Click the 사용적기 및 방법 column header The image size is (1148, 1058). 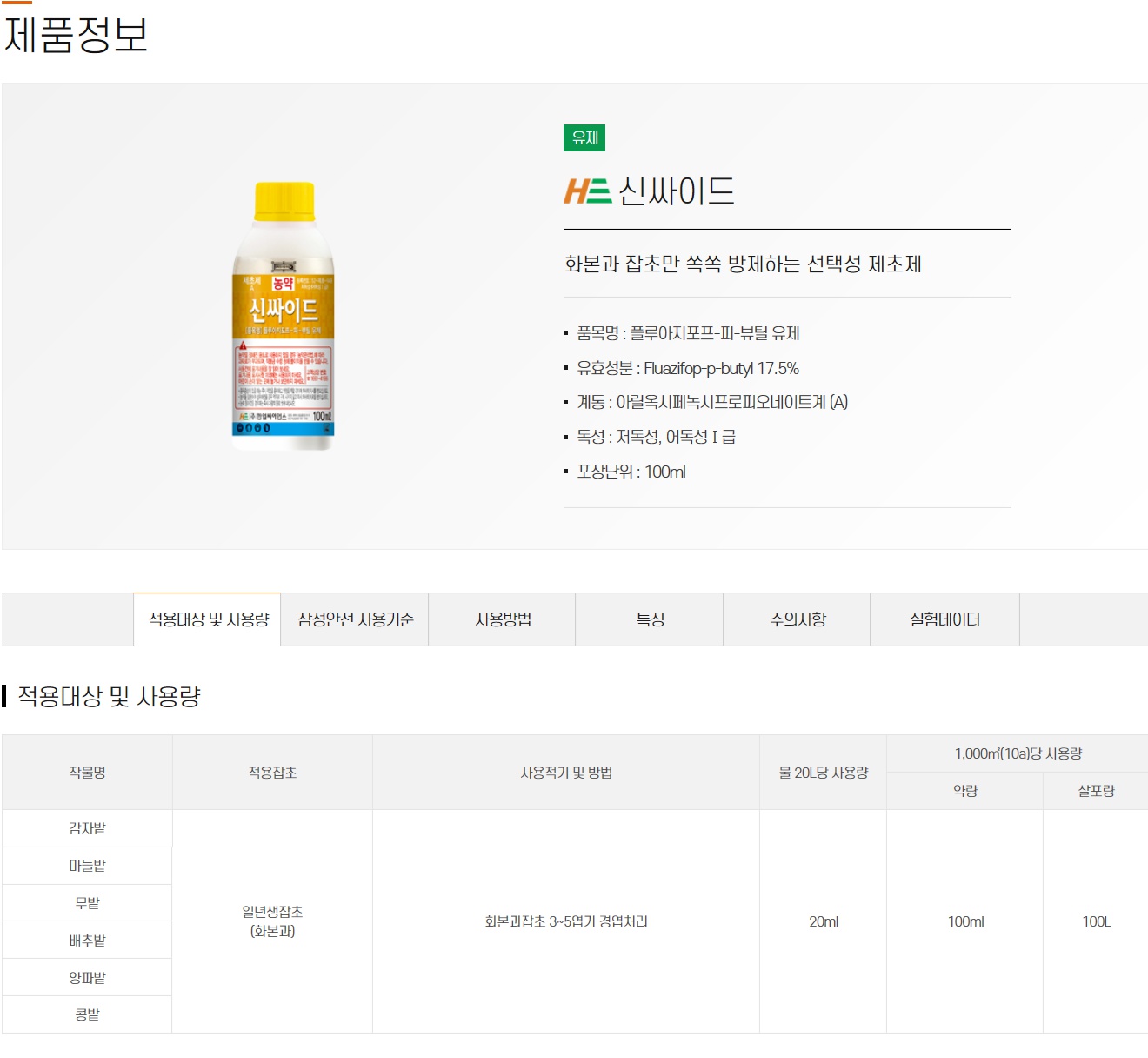pyautogui.click(x=566, y=773)
